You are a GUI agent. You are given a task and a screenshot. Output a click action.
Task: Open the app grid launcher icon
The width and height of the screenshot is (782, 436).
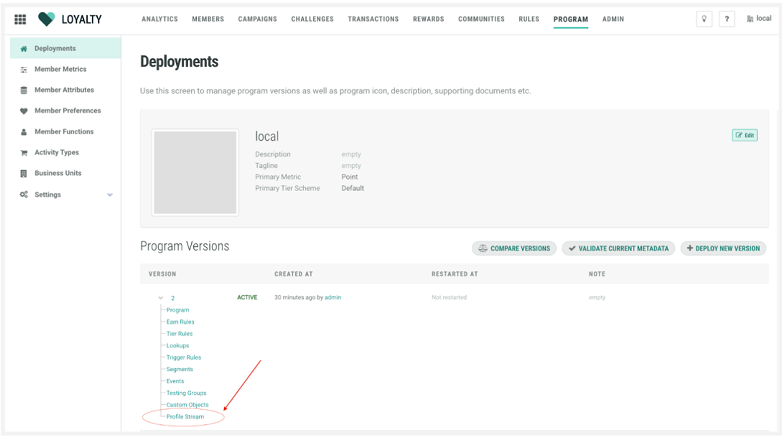point(20,19)
